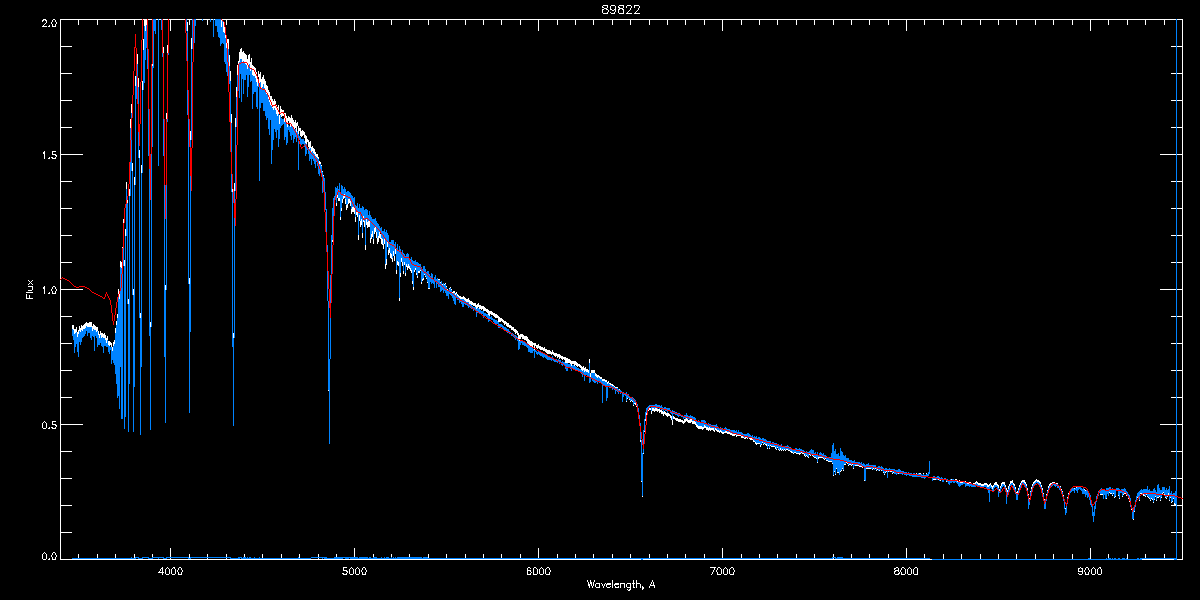This screenshot has height=600, width=1200.
Task: Click the 9000 x-axis tick label
Action: pos(1090,571)
